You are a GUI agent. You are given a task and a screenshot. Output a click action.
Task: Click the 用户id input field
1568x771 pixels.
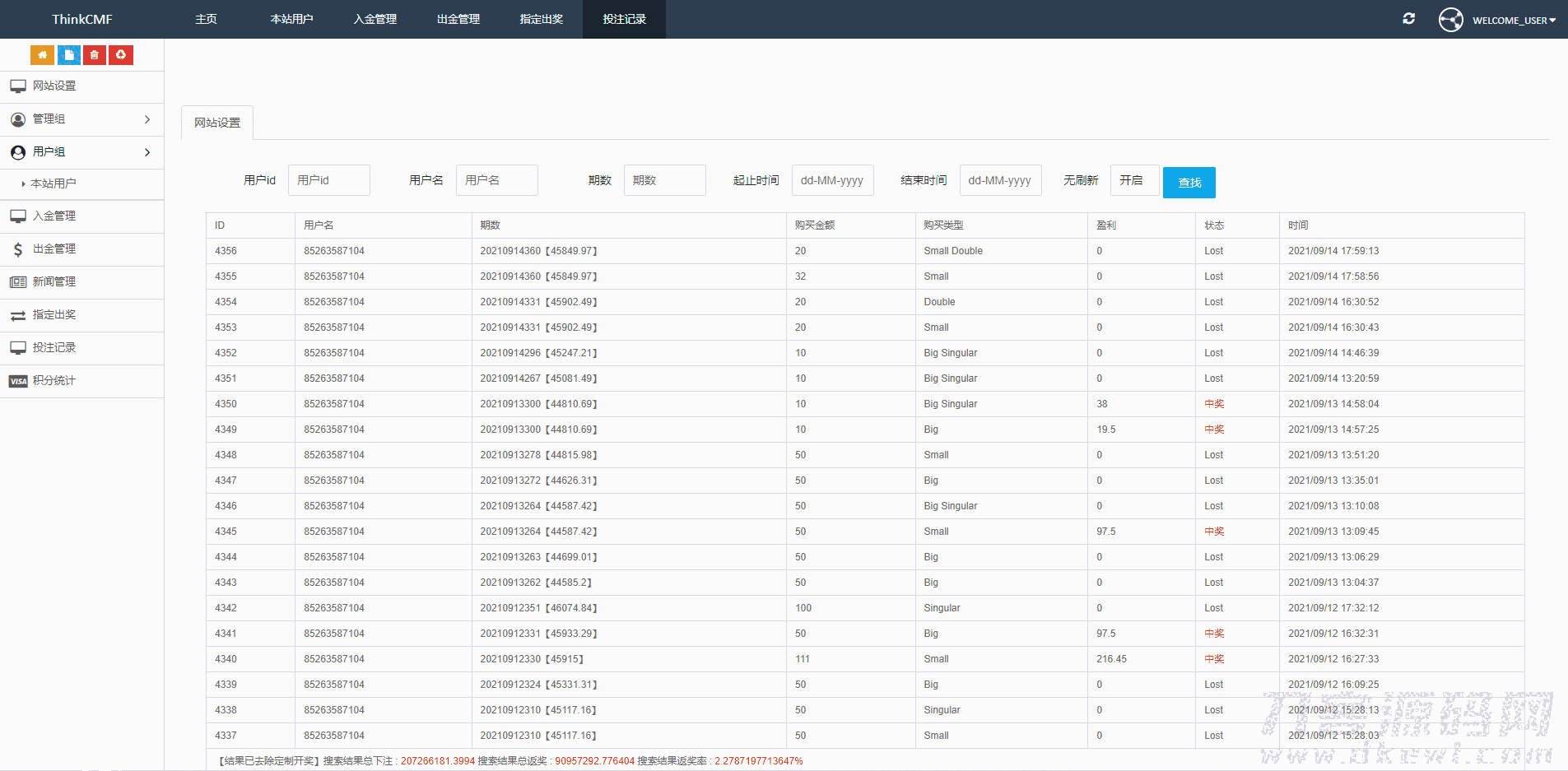328,180
